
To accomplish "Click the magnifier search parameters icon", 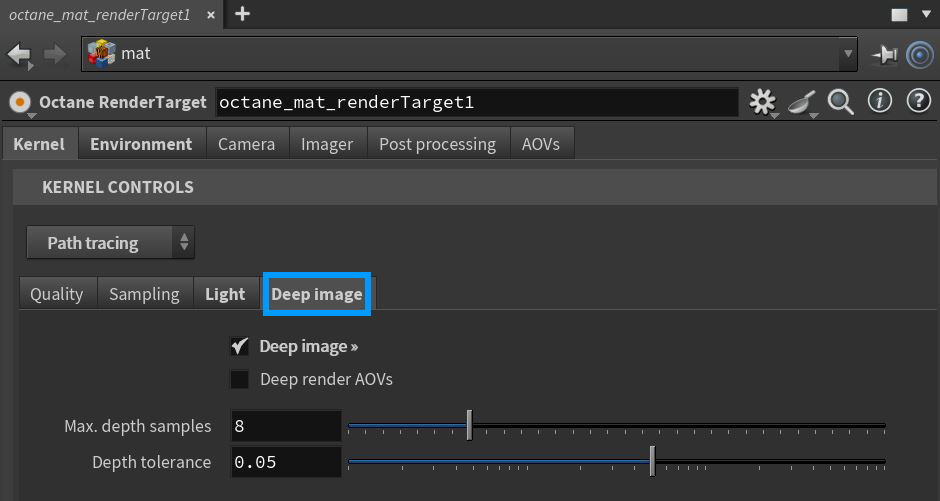I will pyautogui.click(x=840, y=102).
